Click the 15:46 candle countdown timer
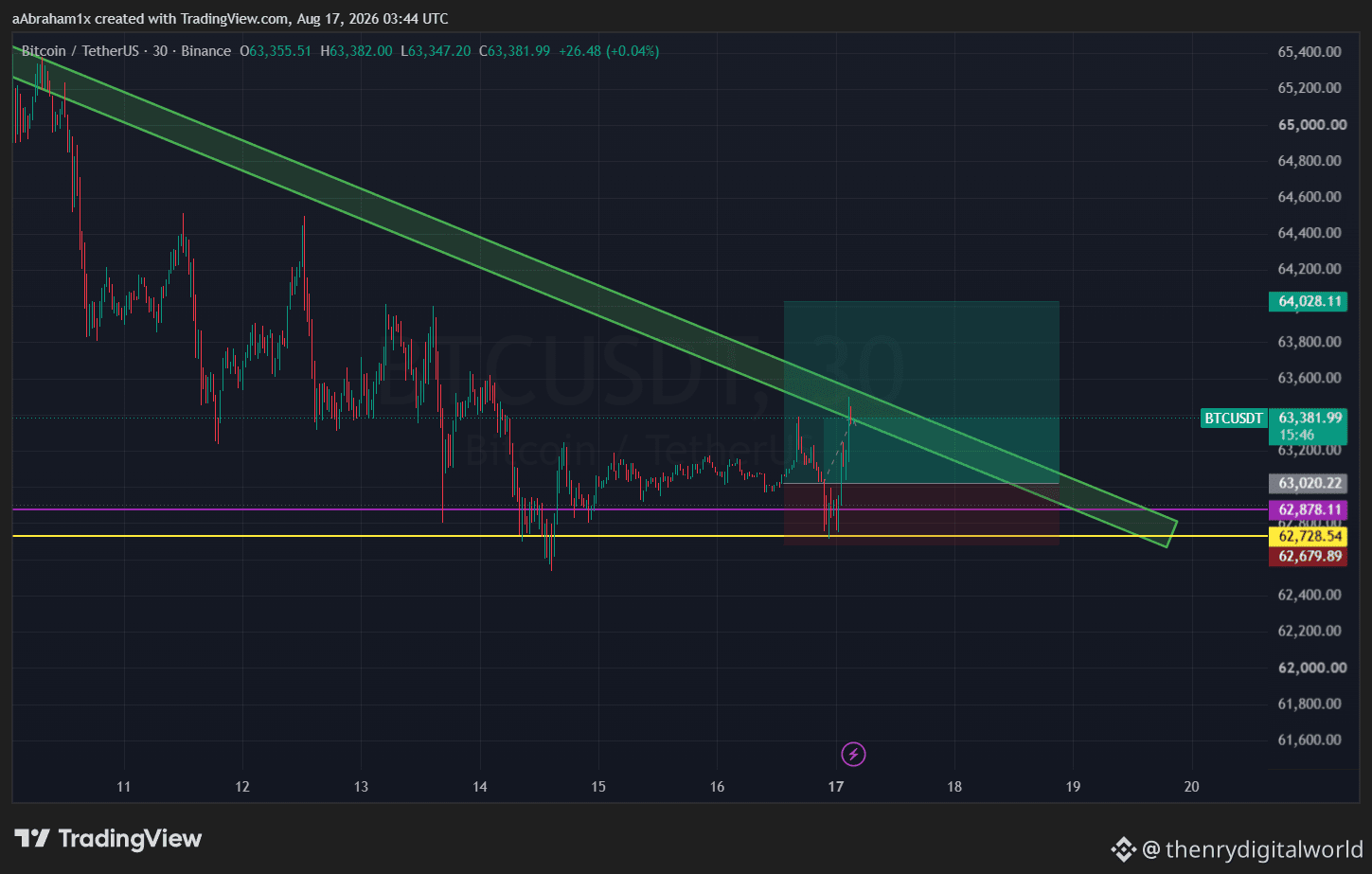The height and width of the screenshot is (874, 1372). [1296, 436]
